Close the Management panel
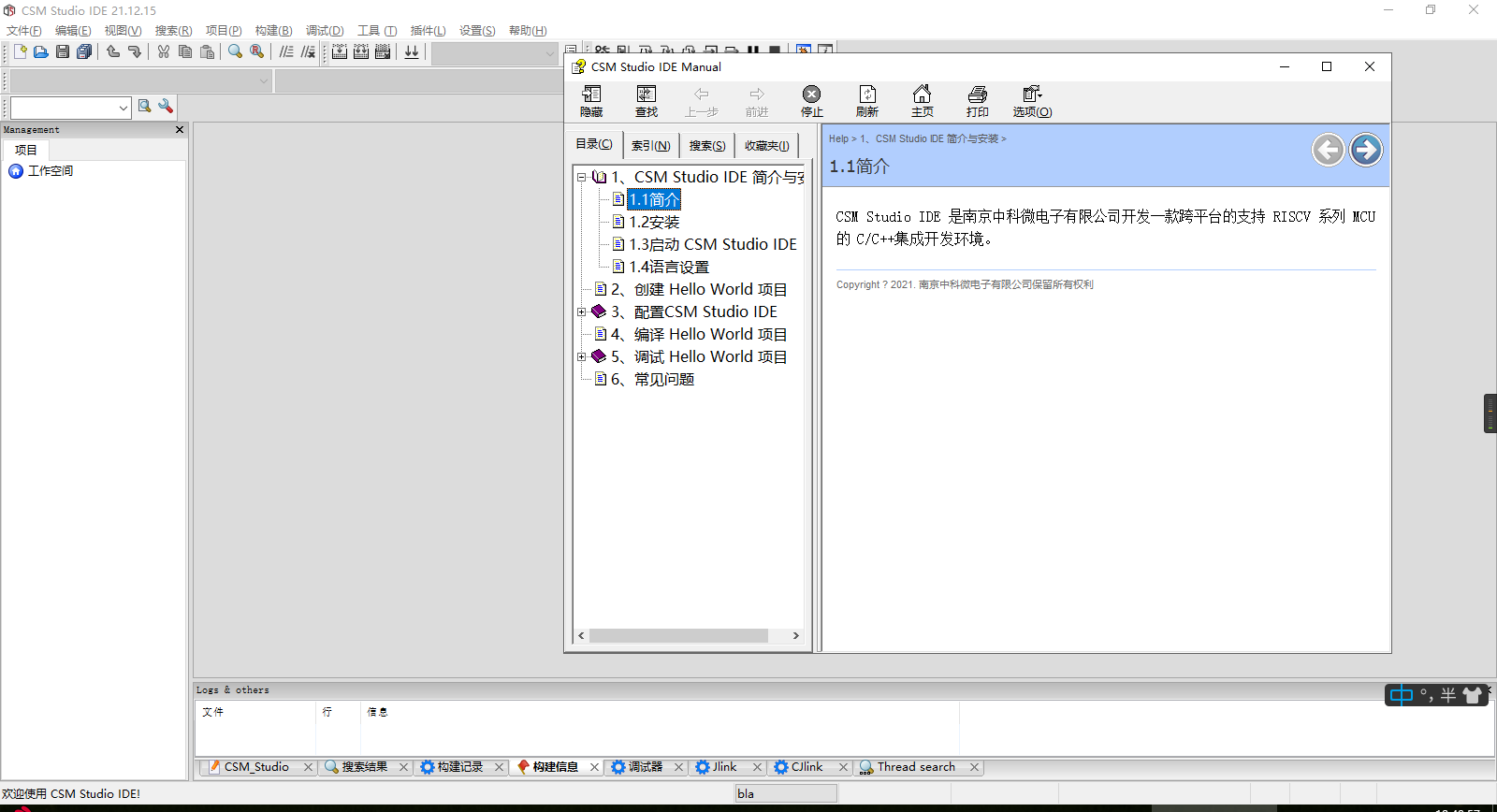The height and width of the screenshot is (812, 1497). tap(180, 130)
